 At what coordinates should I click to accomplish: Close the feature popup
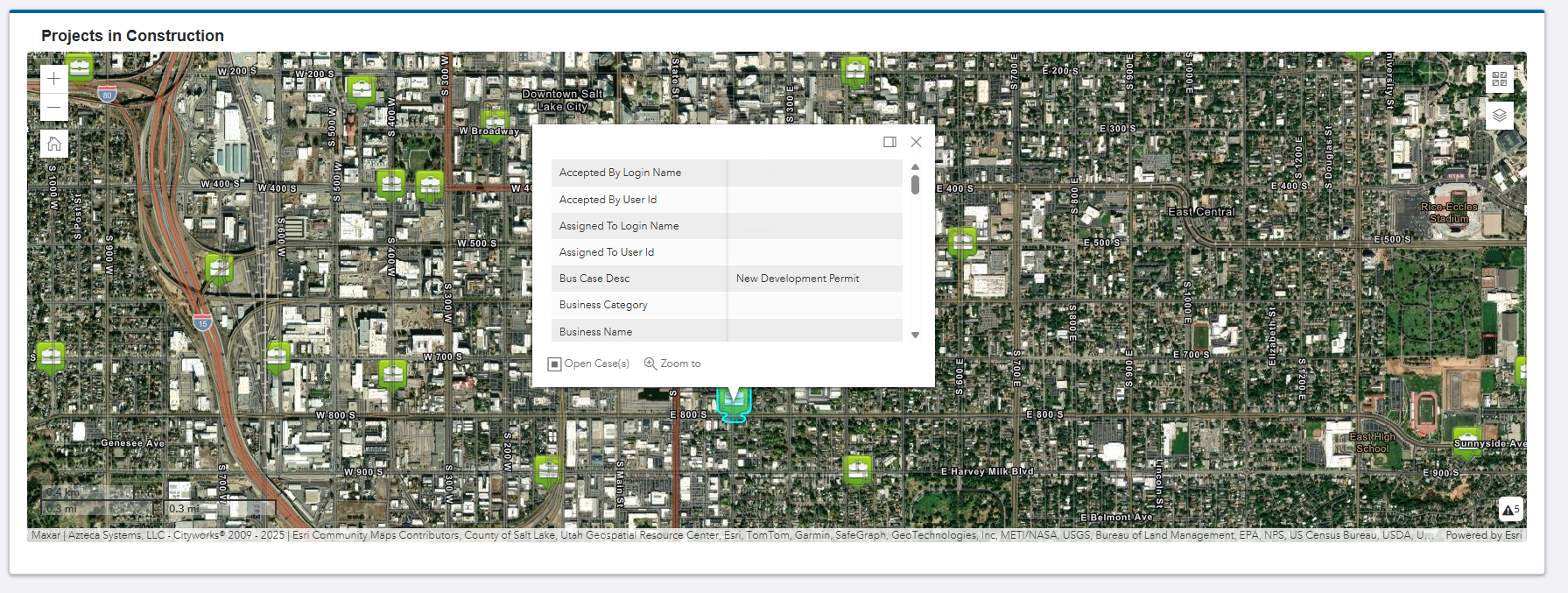(x=916, y=142)
